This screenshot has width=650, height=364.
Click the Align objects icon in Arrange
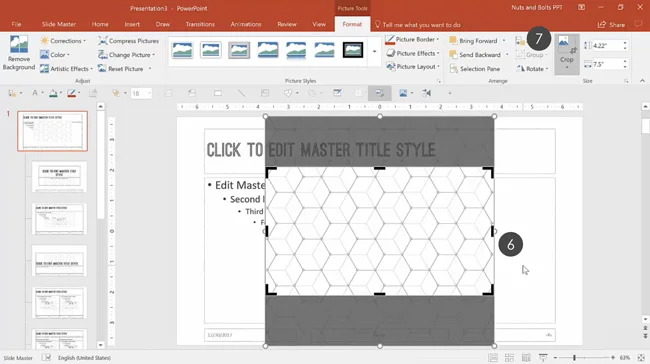520,41
